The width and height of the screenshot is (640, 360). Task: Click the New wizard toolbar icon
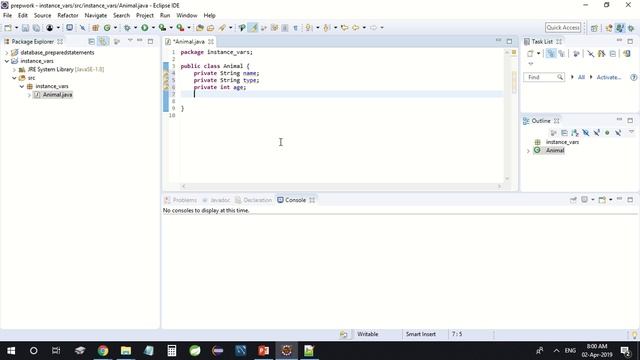(x=8, y=28)
